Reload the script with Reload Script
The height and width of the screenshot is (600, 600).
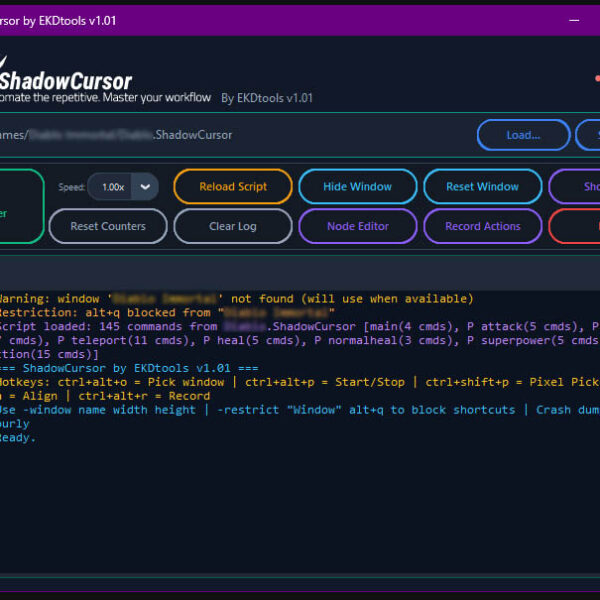click(x=233, y=187)
